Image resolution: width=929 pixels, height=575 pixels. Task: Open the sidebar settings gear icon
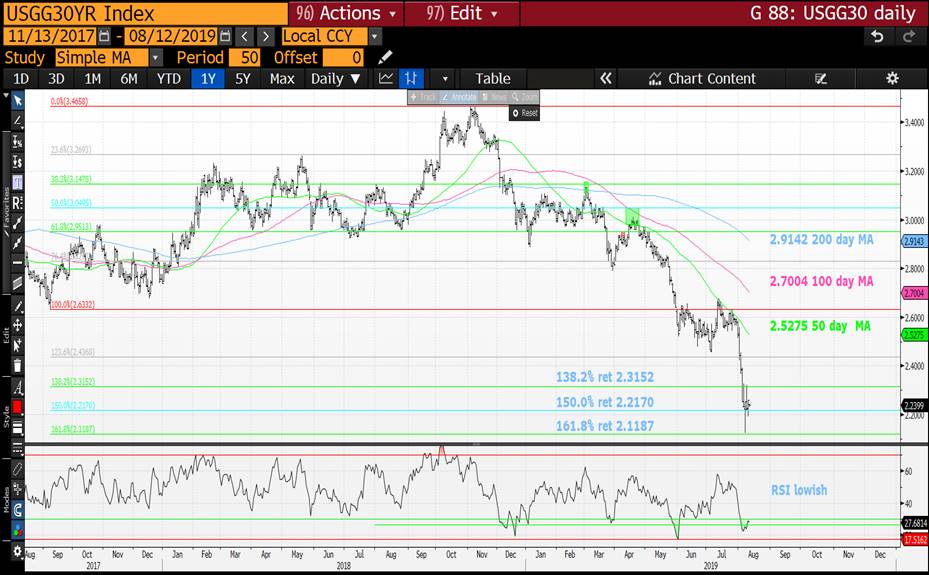coord(18,551)
